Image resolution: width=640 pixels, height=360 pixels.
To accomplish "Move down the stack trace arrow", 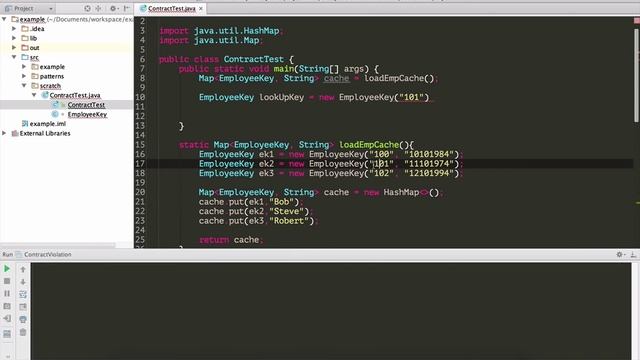I will click(x=23, y=282).
